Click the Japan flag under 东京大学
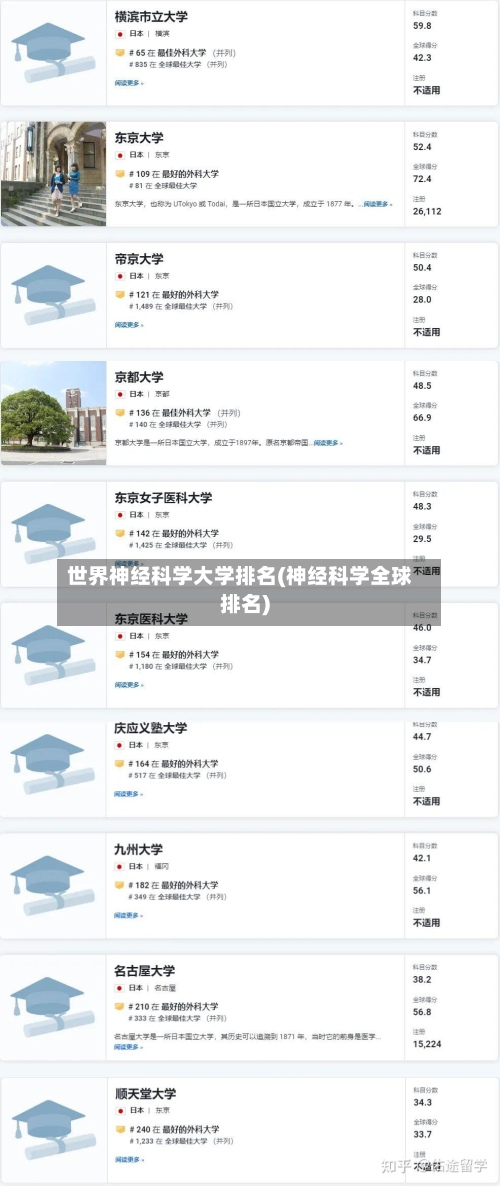This screenshot has width=500, height=1186. (120, 155)
